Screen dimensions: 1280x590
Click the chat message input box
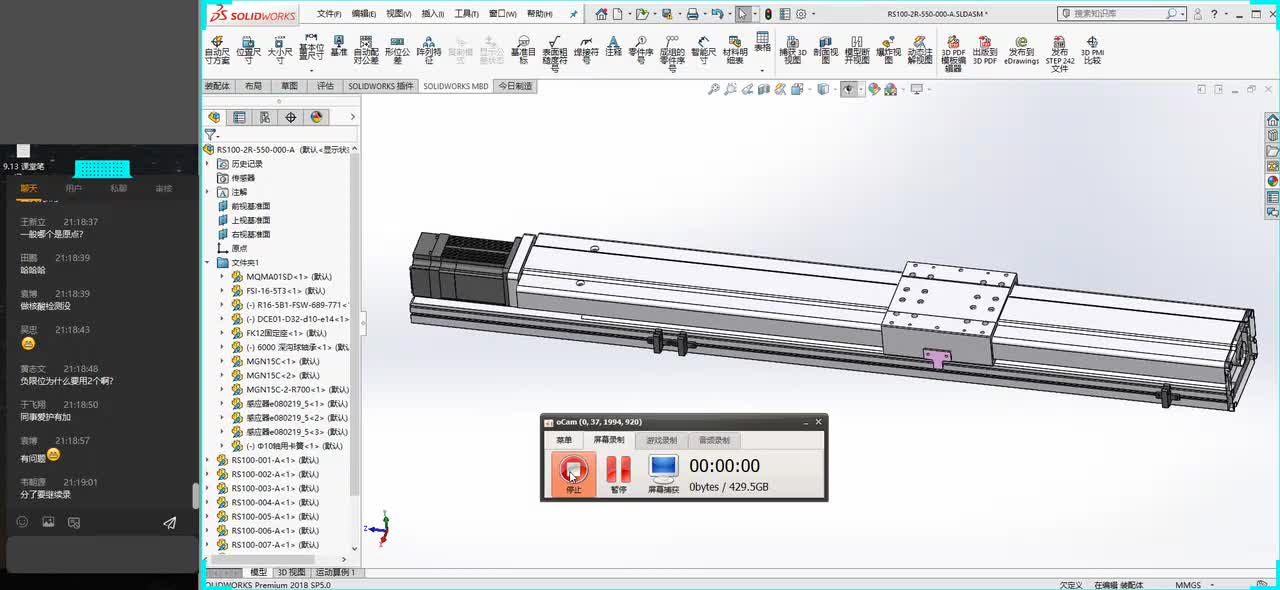(x=101, y=555)
